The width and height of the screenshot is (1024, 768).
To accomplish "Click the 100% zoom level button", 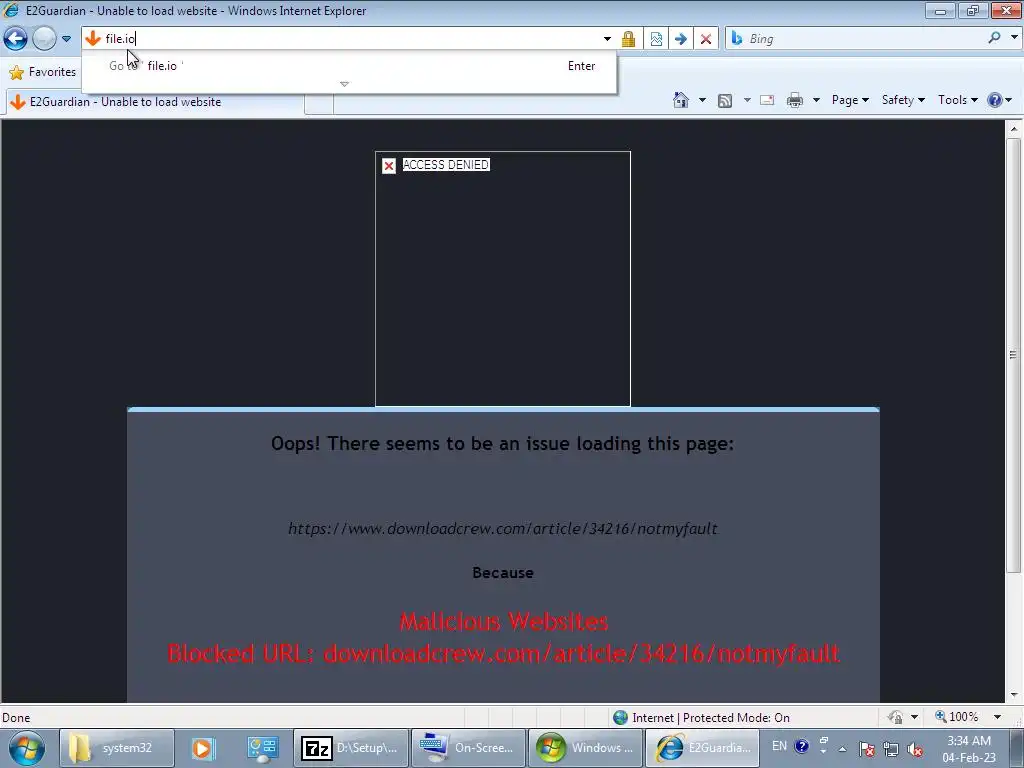I will point(957,717).
